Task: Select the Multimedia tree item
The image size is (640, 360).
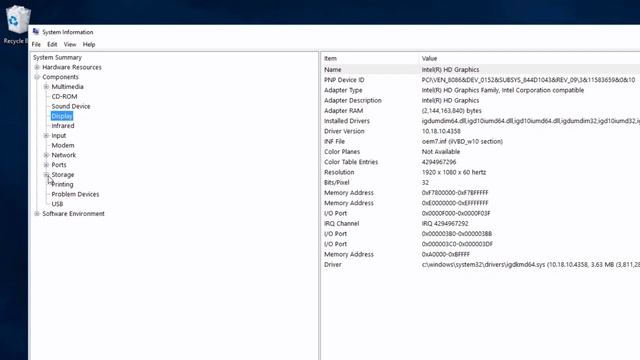Action: [x=67, y=87]
